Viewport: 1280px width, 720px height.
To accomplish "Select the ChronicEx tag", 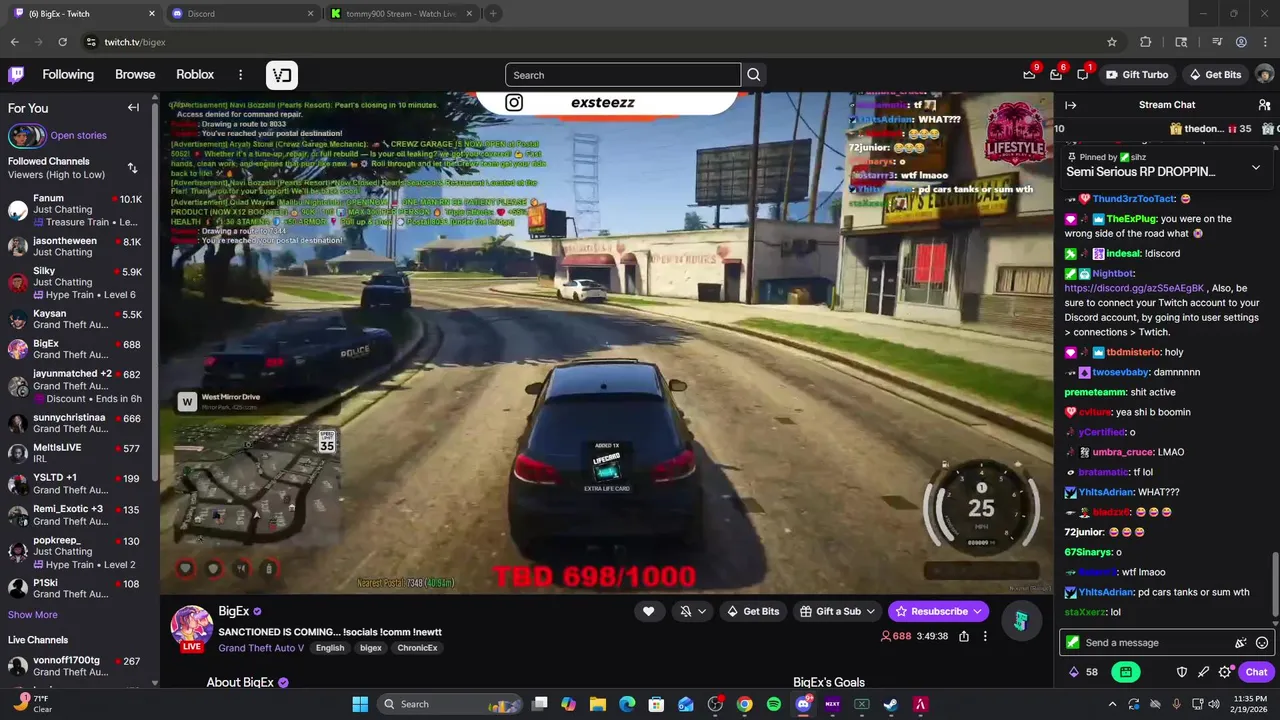I will tap(416, 648).
